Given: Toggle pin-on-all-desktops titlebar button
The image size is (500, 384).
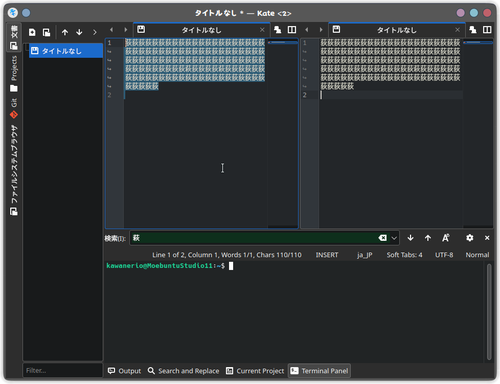Looking at the screenshot, I should pyautogui.click(x=26, y=13).
